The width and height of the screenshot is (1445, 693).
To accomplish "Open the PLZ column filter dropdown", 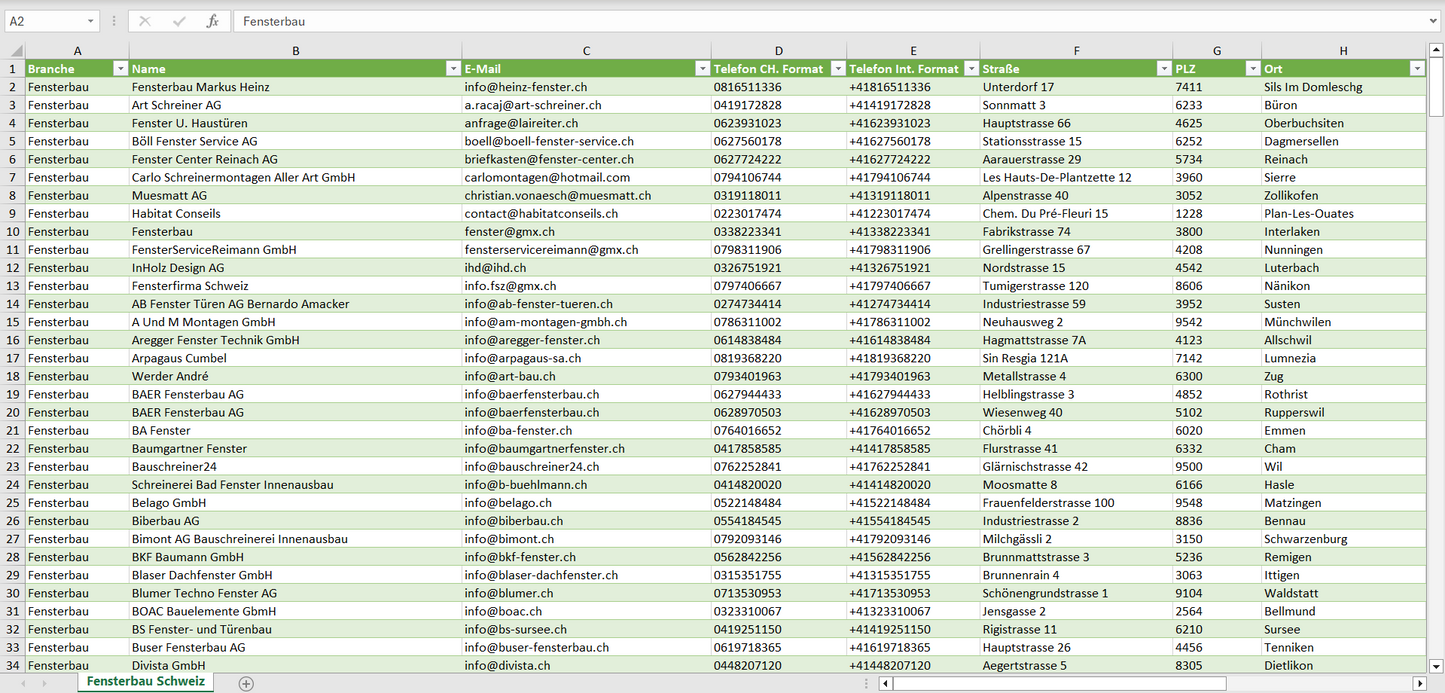I will tap(1252, 69).
